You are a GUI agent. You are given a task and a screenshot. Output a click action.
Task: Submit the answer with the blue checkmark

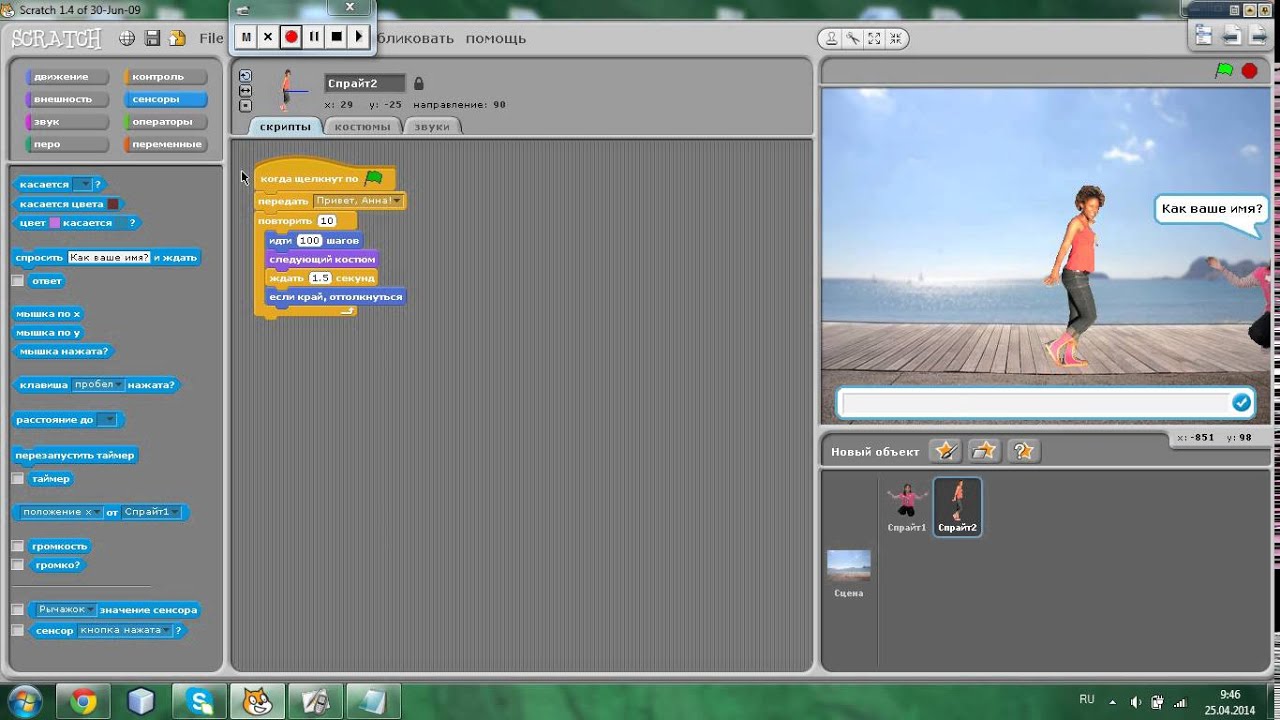tap(1241, 402)
